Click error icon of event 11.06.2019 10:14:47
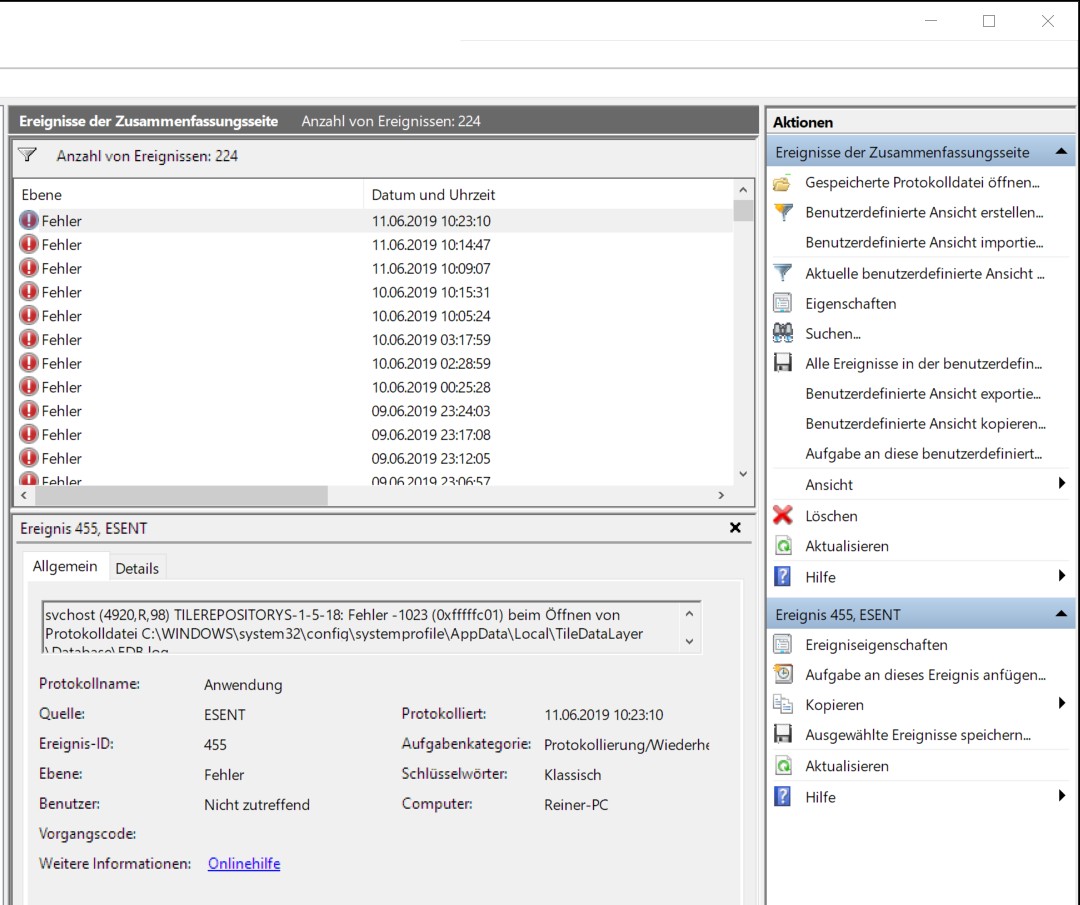 (29, 245)
